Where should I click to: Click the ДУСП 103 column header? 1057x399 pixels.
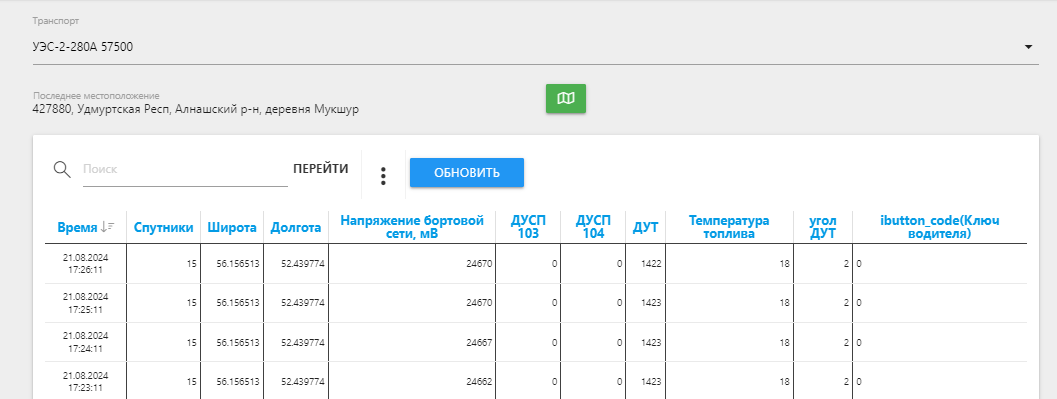point(528,227)
